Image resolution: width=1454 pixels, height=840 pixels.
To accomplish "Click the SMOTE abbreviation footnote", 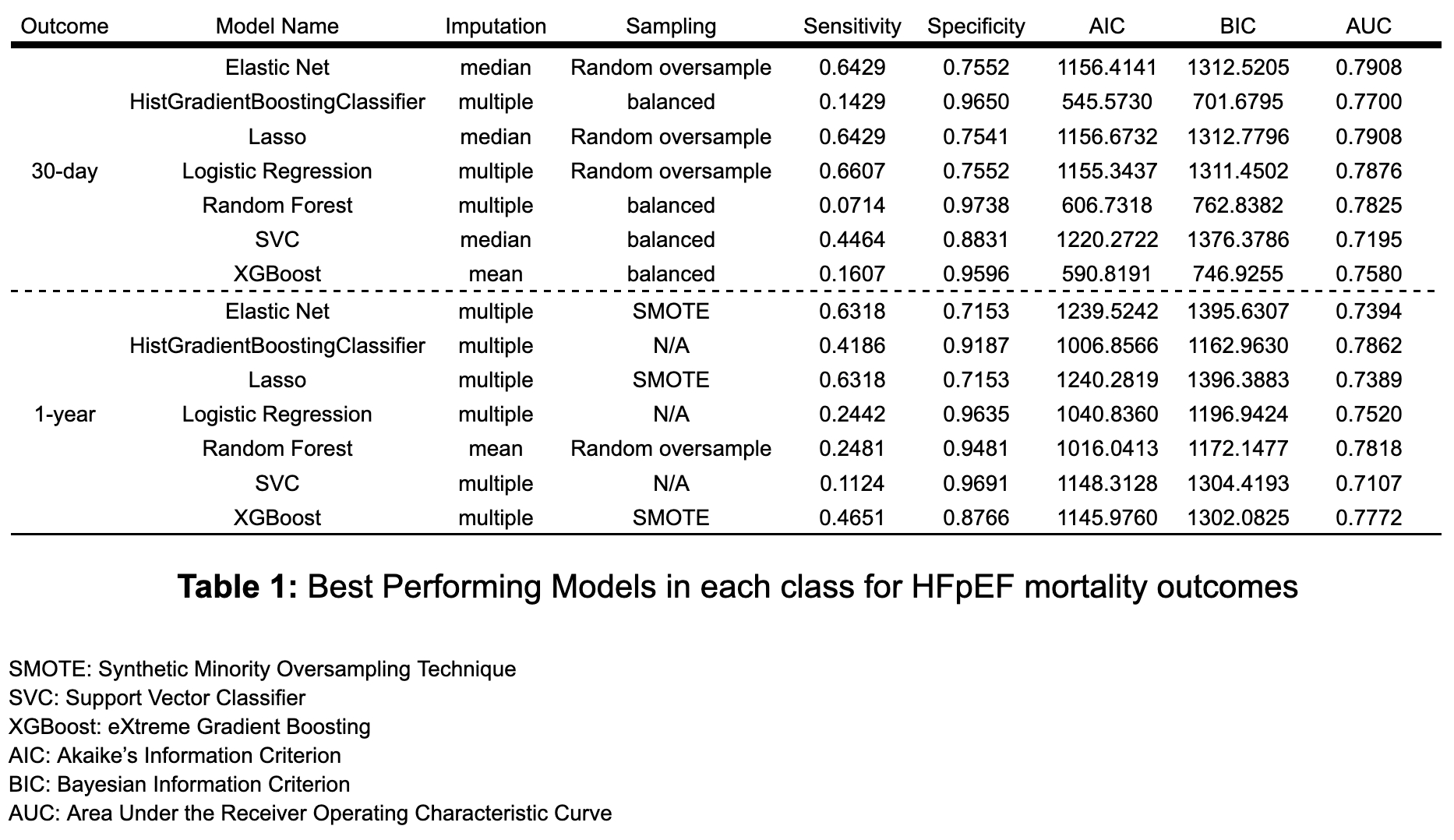I will [262, 669].
